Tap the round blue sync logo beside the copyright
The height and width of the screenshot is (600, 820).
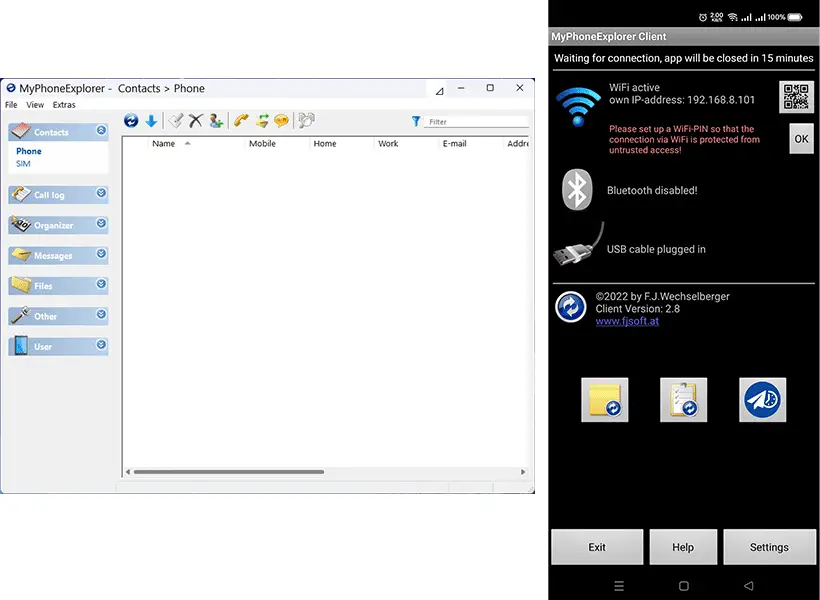(x=571, y=307)
